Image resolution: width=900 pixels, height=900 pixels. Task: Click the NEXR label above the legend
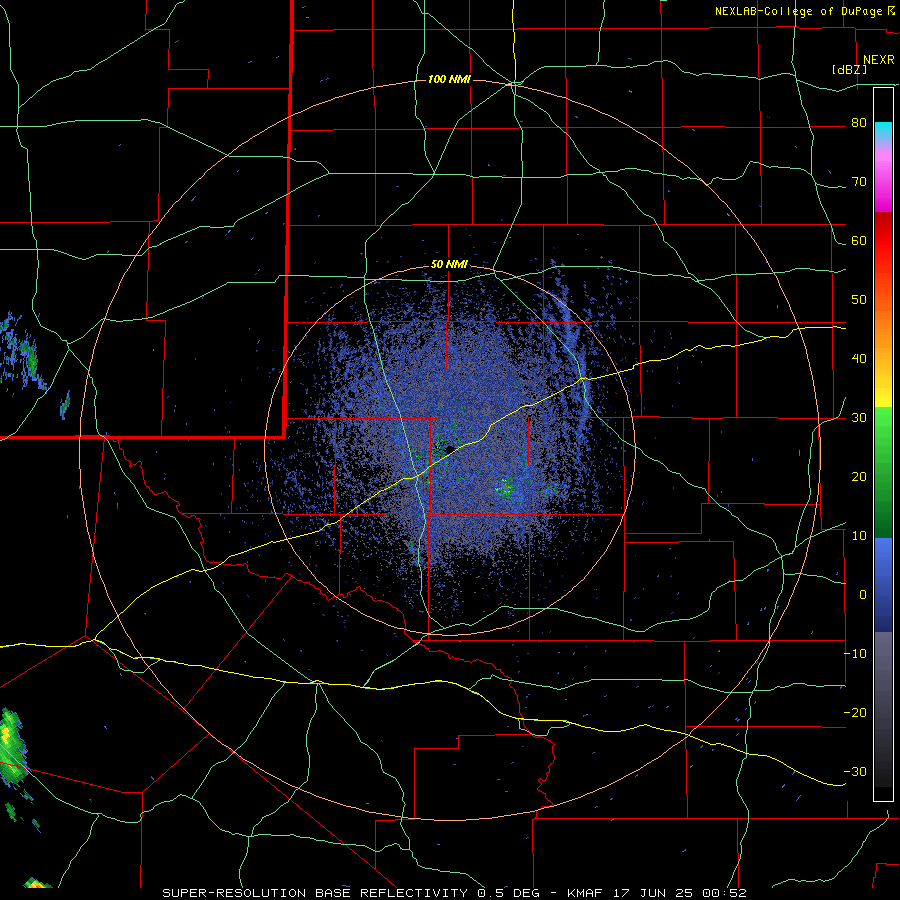click(879, 60)
